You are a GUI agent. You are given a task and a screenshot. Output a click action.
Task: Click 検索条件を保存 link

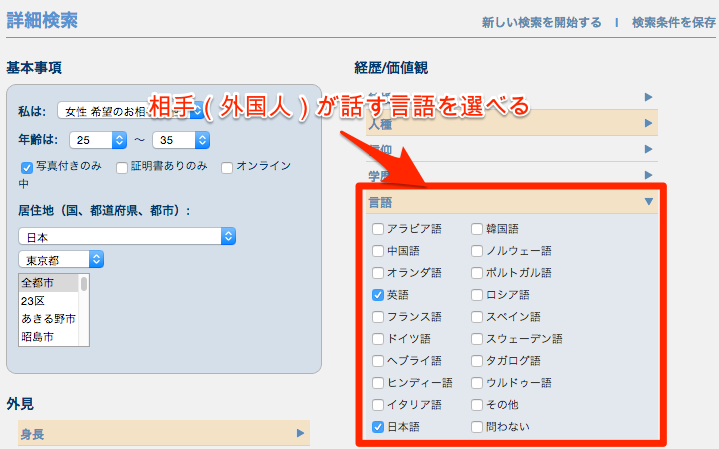(674, 22)
